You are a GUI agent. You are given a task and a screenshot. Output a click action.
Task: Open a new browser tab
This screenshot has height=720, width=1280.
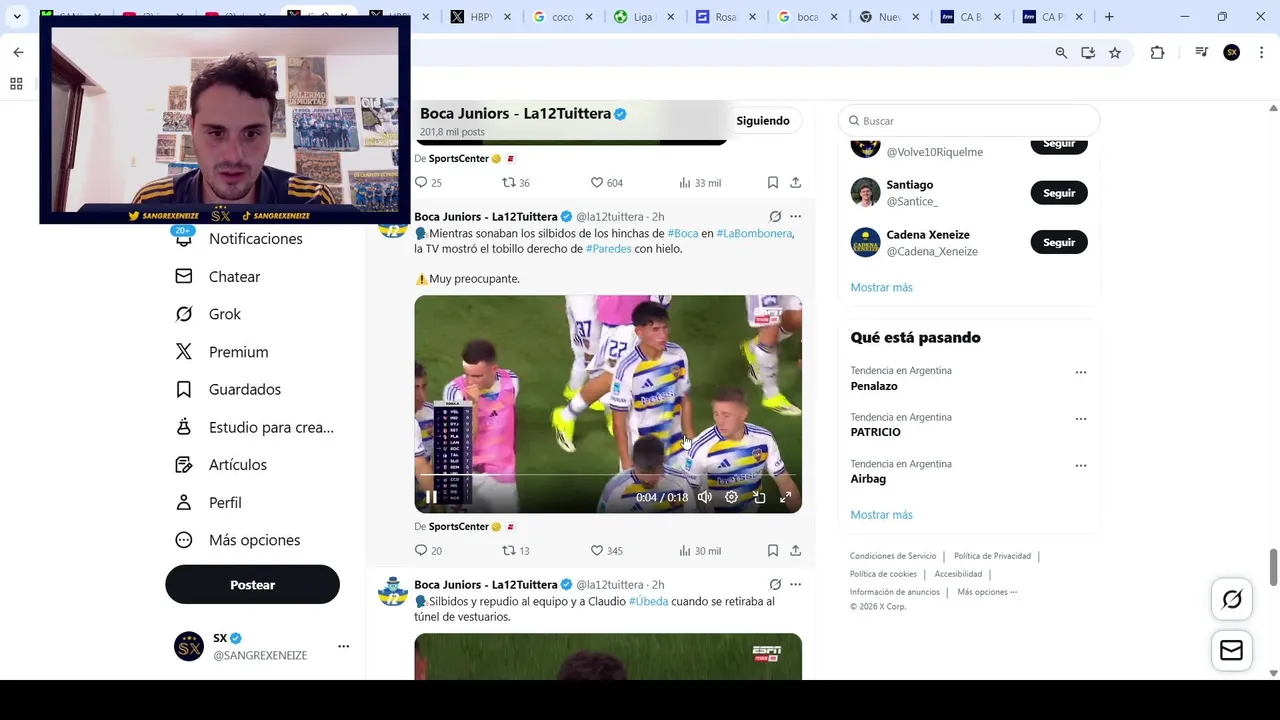tap(1109, 17)
